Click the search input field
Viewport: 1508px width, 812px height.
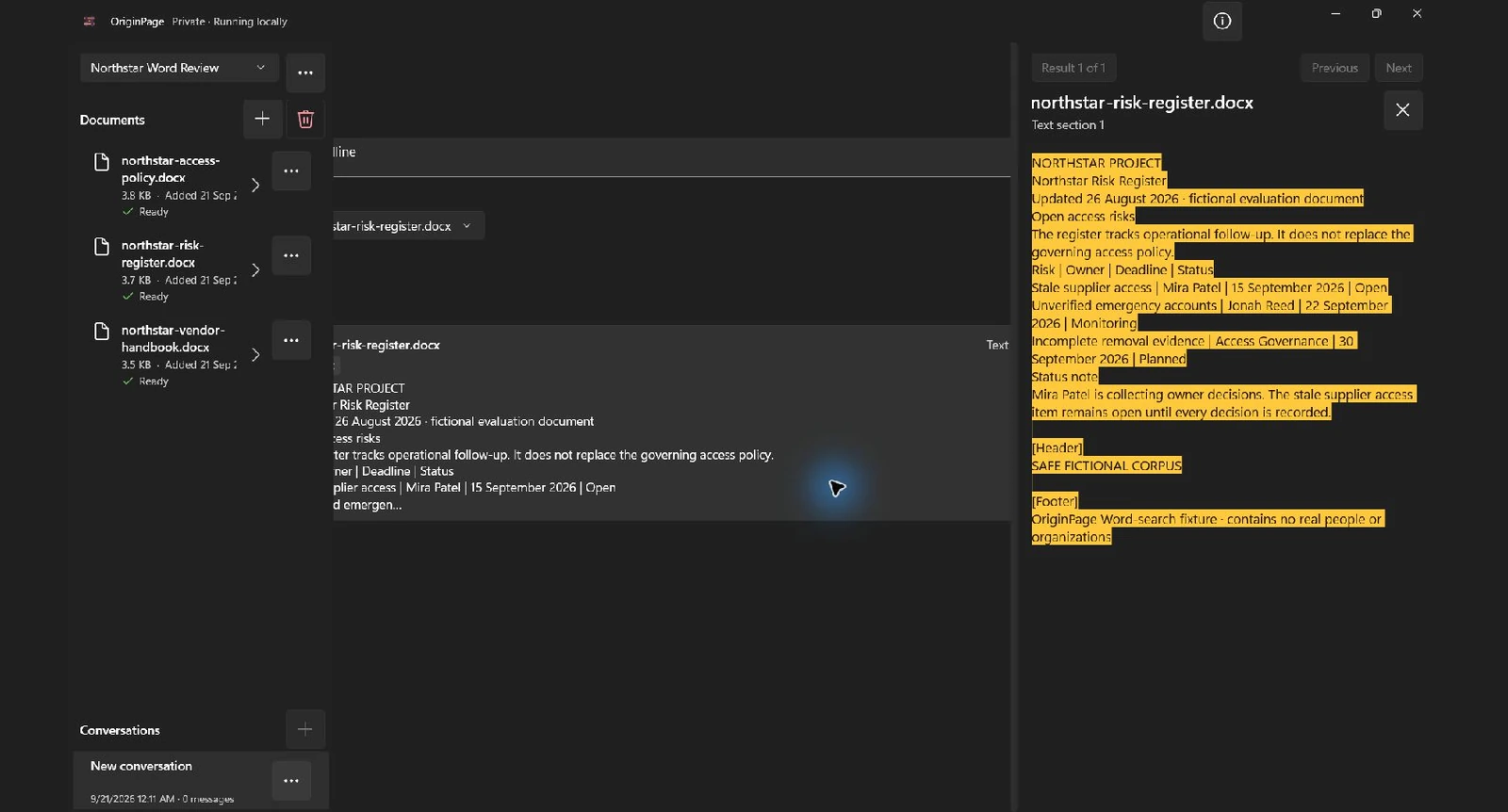pos(671,157)
